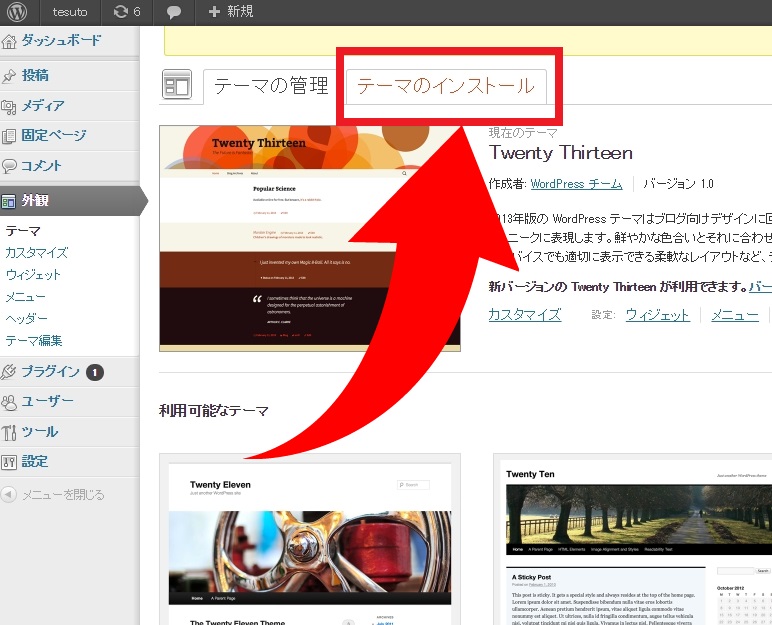Open the 投稿 posts menu
The image size is (772, 625).
point(35,75)
